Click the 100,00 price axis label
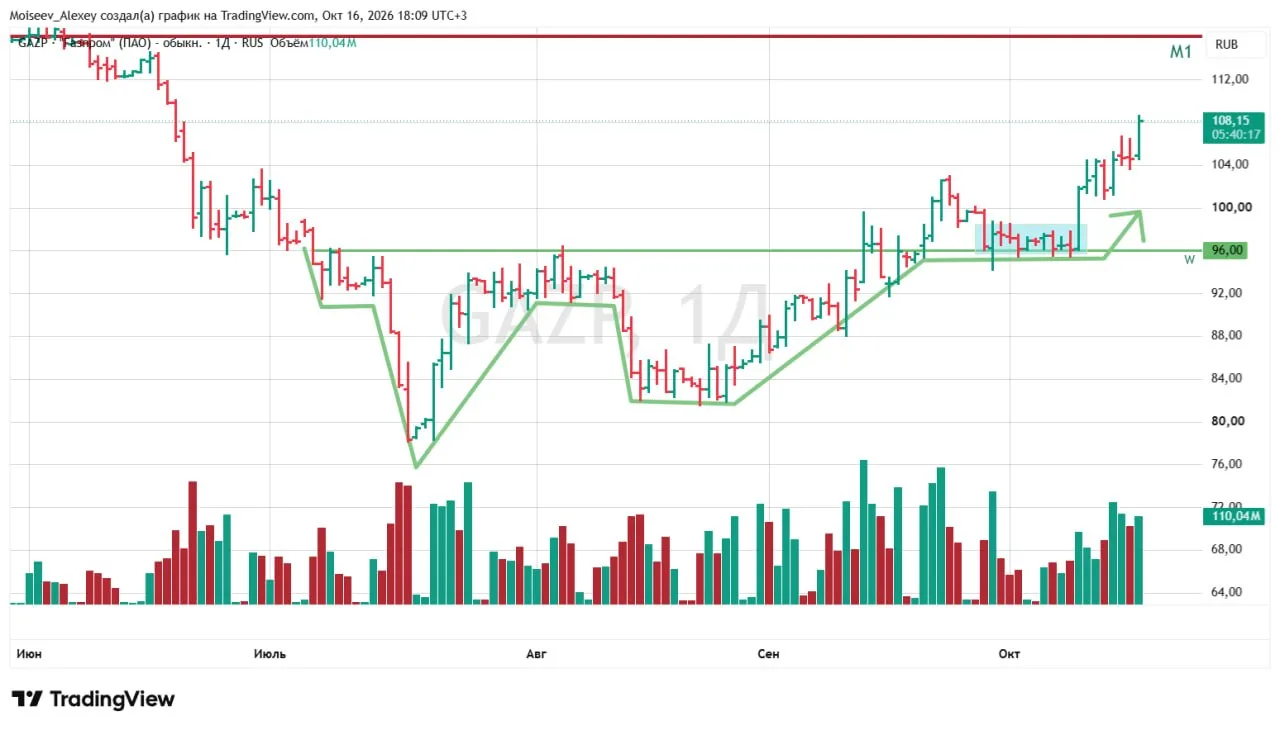This screenshot has width=1280, height=730. point(1230,207)
